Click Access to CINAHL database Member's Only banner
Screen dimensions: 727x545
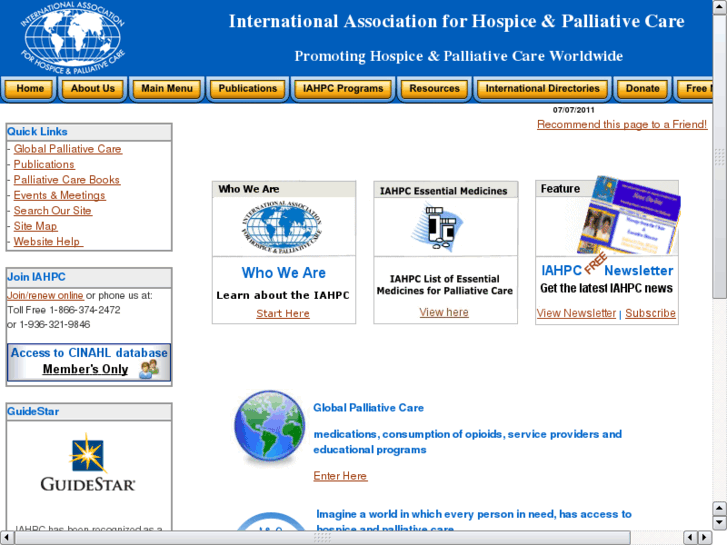(89, 362)
